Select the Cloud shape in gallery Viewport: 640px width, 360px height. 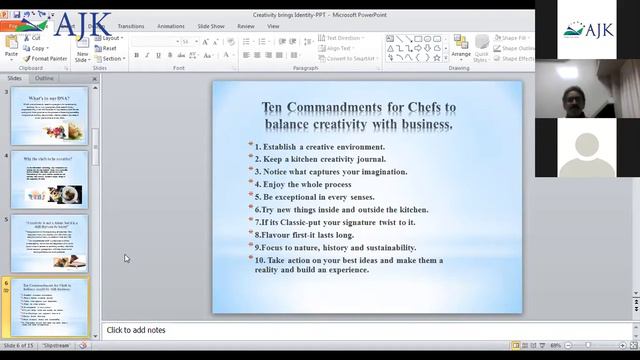tap(437, 49)
